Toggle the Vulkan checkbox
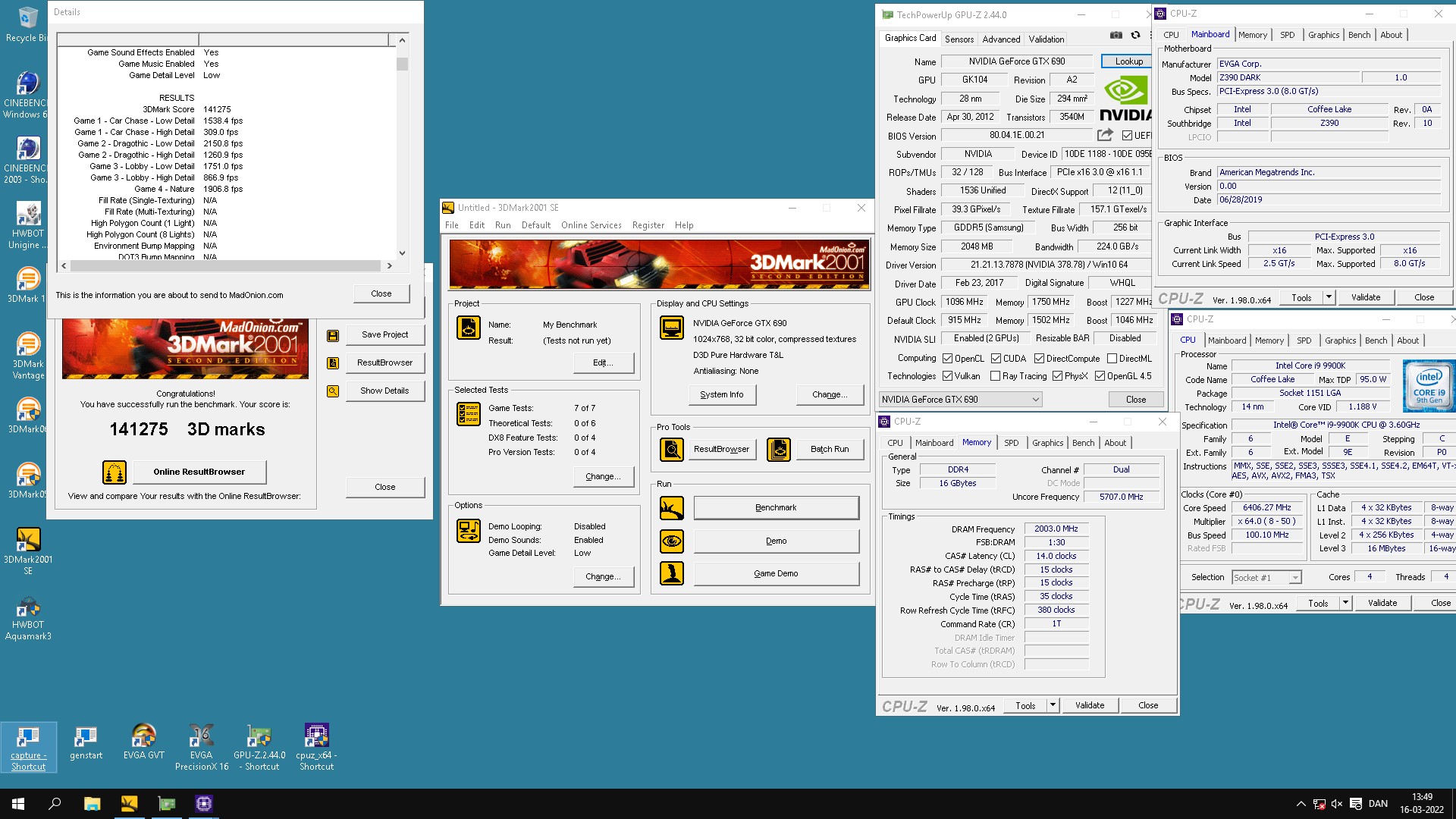The image size is (1456, 819). 947,376
